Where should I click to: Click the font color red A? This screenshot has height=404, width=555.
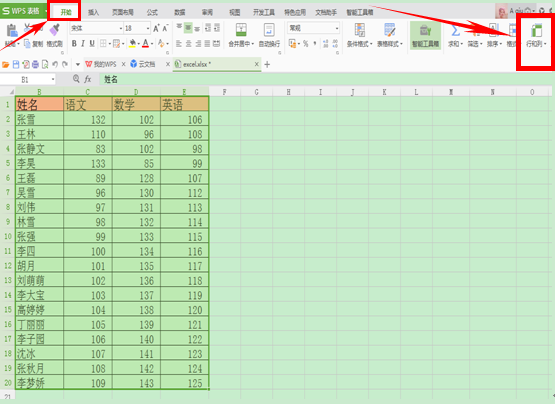145,44
